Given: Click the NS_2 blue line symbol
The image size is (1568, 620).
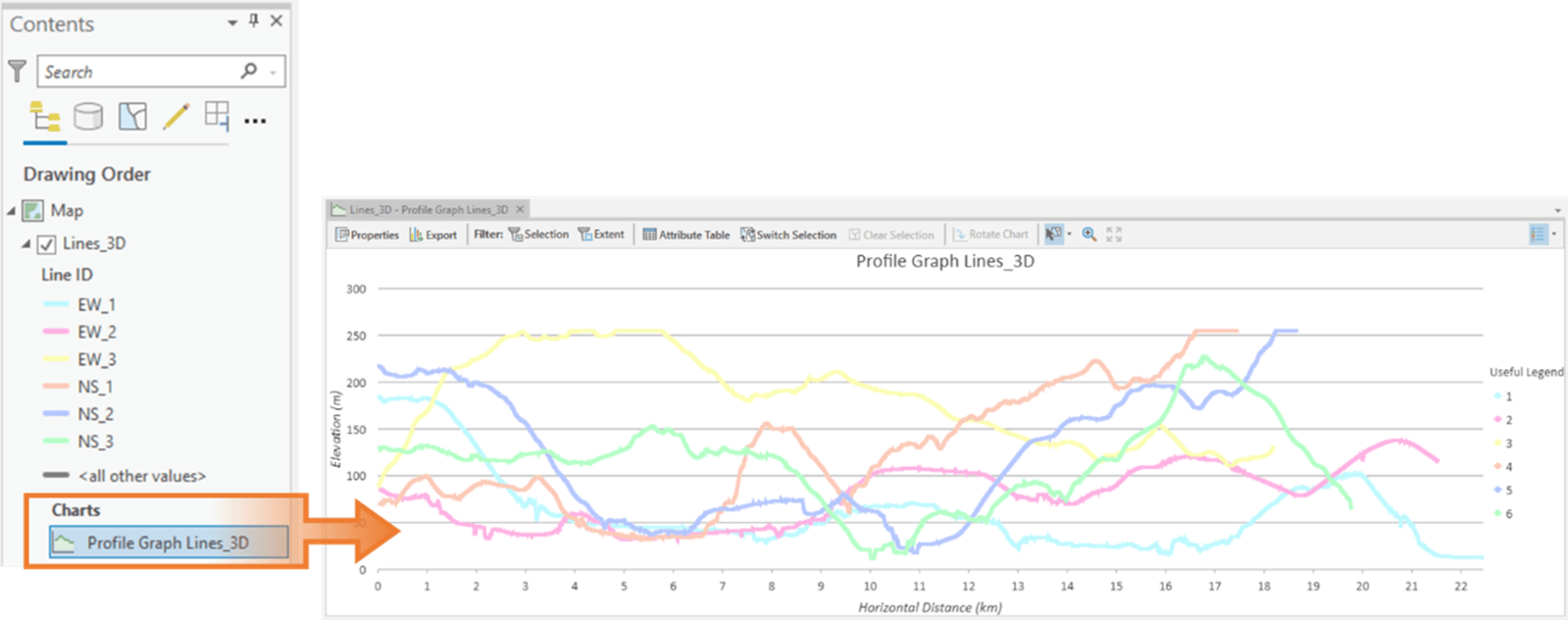Looking at the screenshot, I should pos(56,414).
